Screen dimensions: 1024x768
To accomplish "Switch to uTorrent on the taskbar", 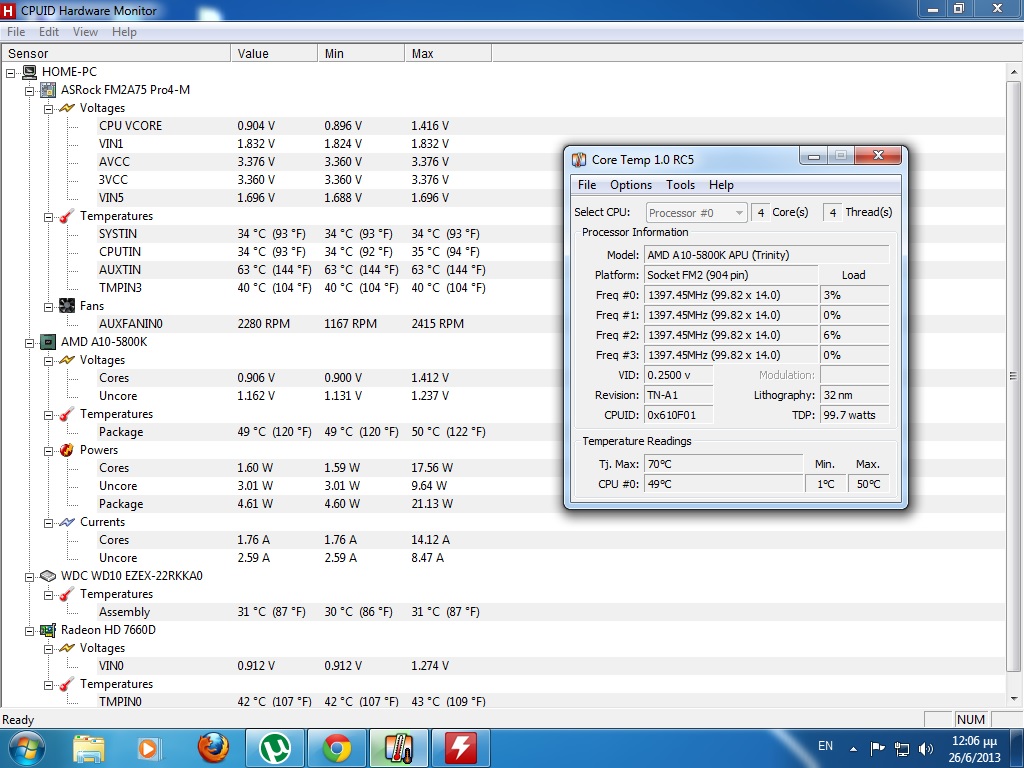I will pyautogui.click(x=274, y=748).
